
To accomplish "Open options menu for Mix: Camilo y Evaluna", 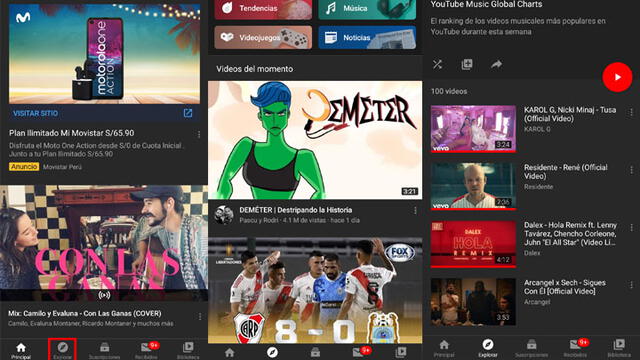I will pos(200,316).
